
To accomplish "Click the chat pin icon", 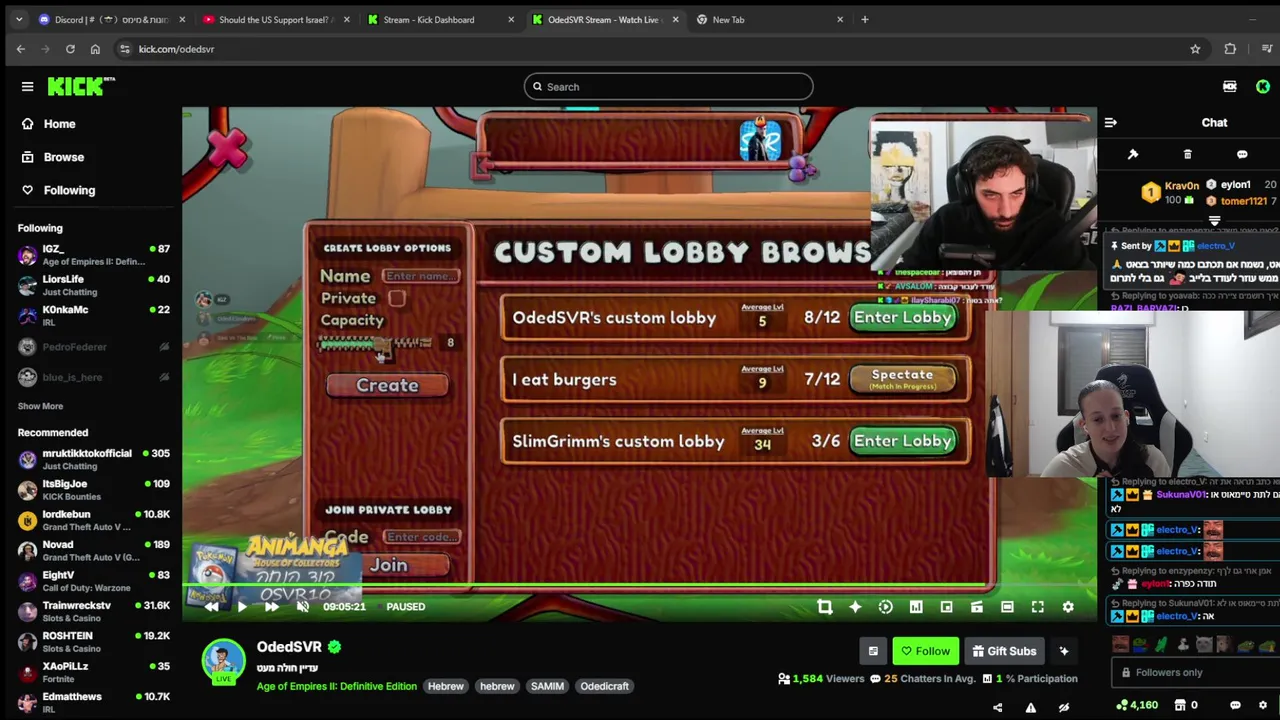I will click(1133, 154).
